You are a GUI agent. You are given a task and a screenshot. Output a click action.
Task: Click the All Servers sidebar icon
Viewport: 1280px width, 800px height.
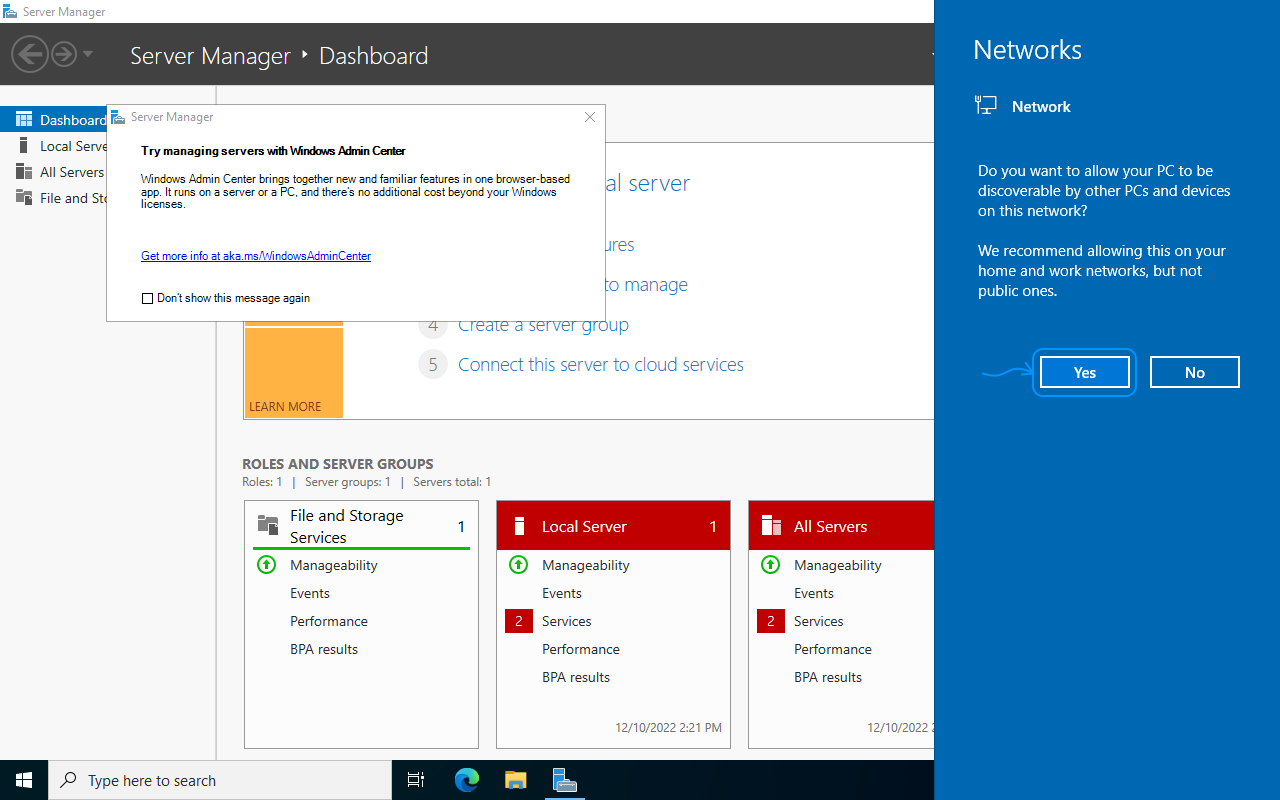click(x=24, y=172)
